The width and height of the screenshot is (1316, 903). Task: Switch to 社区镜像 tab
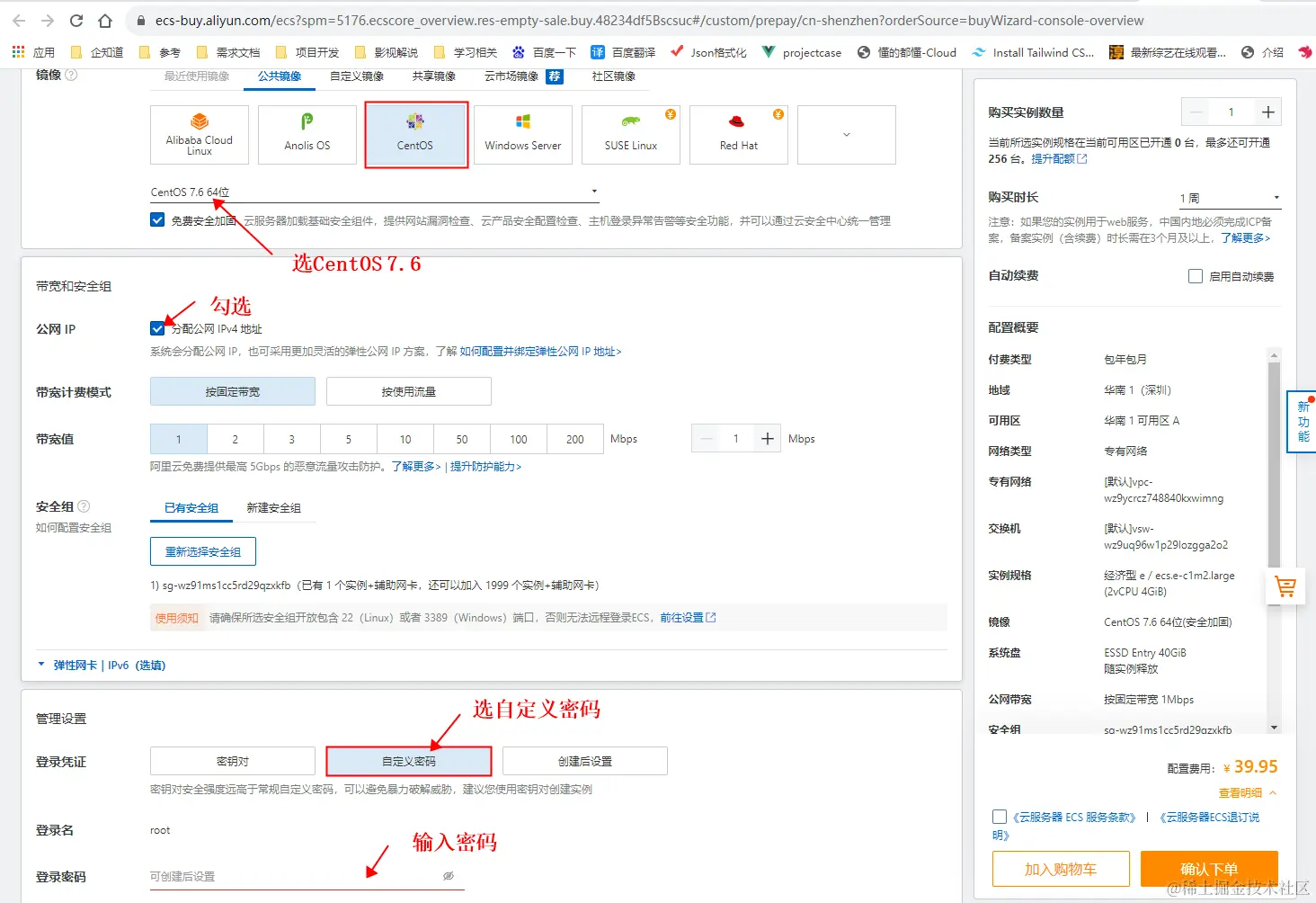point(614,76)
